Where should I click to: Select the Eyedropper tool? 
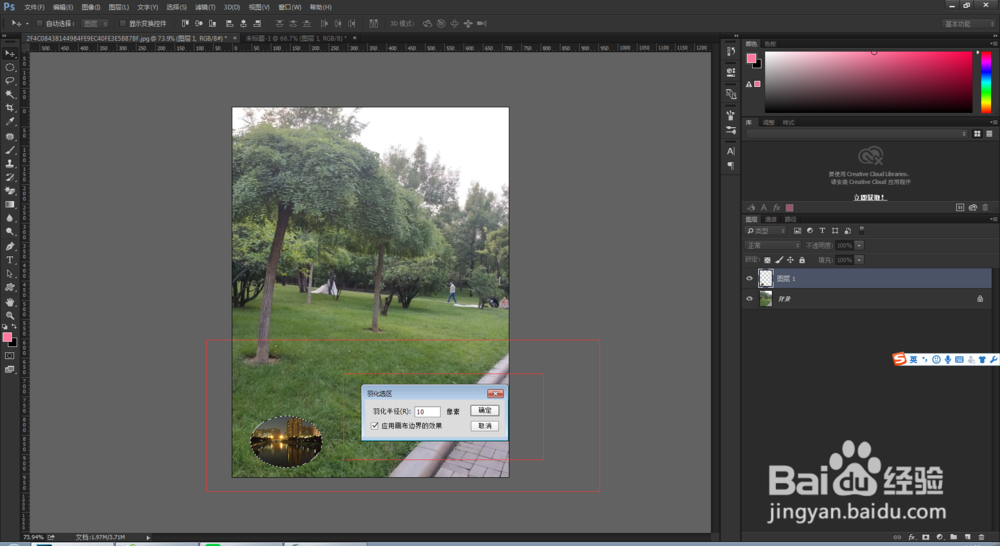(10, 121)
